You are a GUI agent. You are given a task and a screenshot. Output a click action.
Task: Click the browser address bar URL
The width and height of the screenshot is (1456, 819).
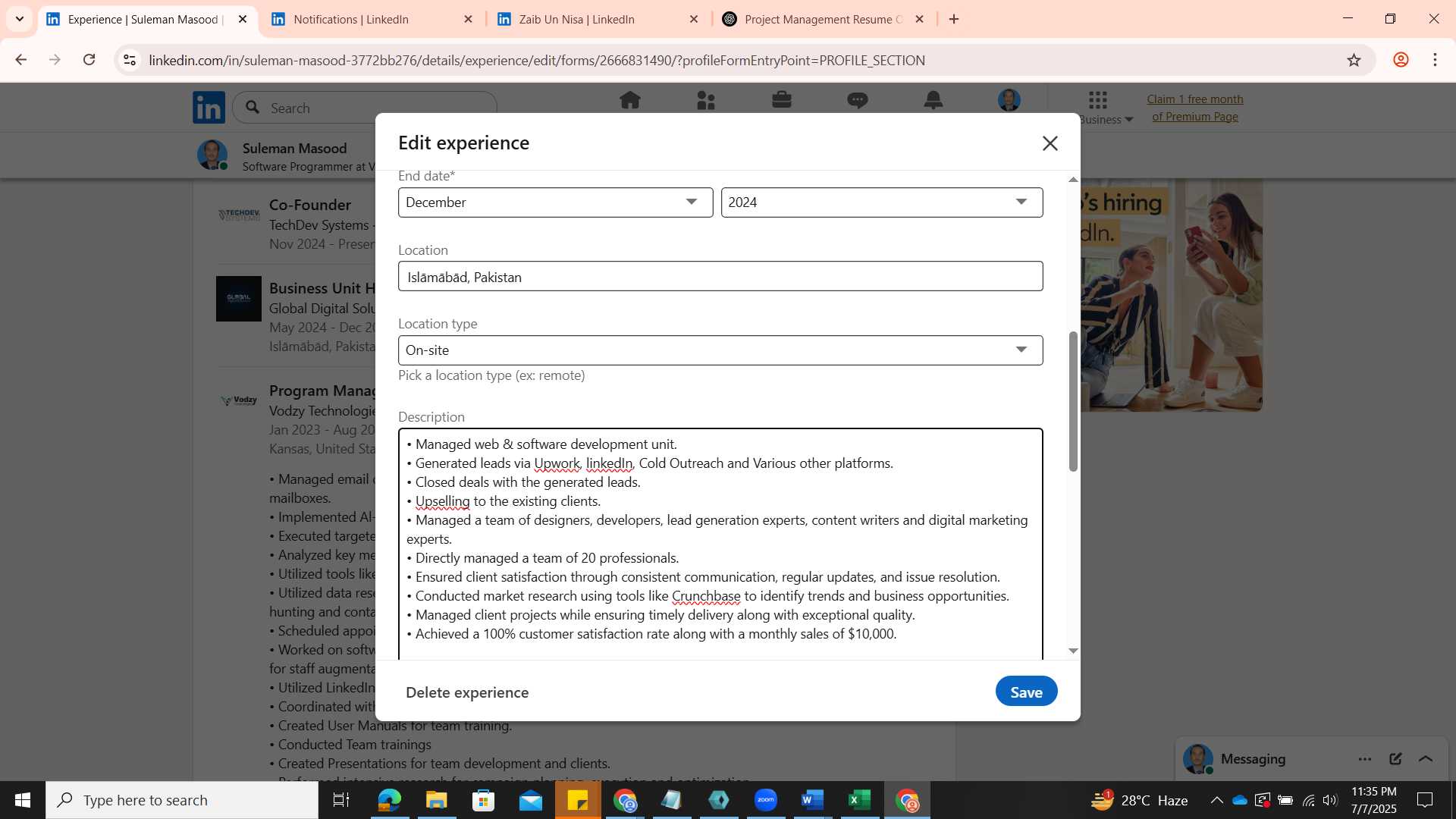537,60
